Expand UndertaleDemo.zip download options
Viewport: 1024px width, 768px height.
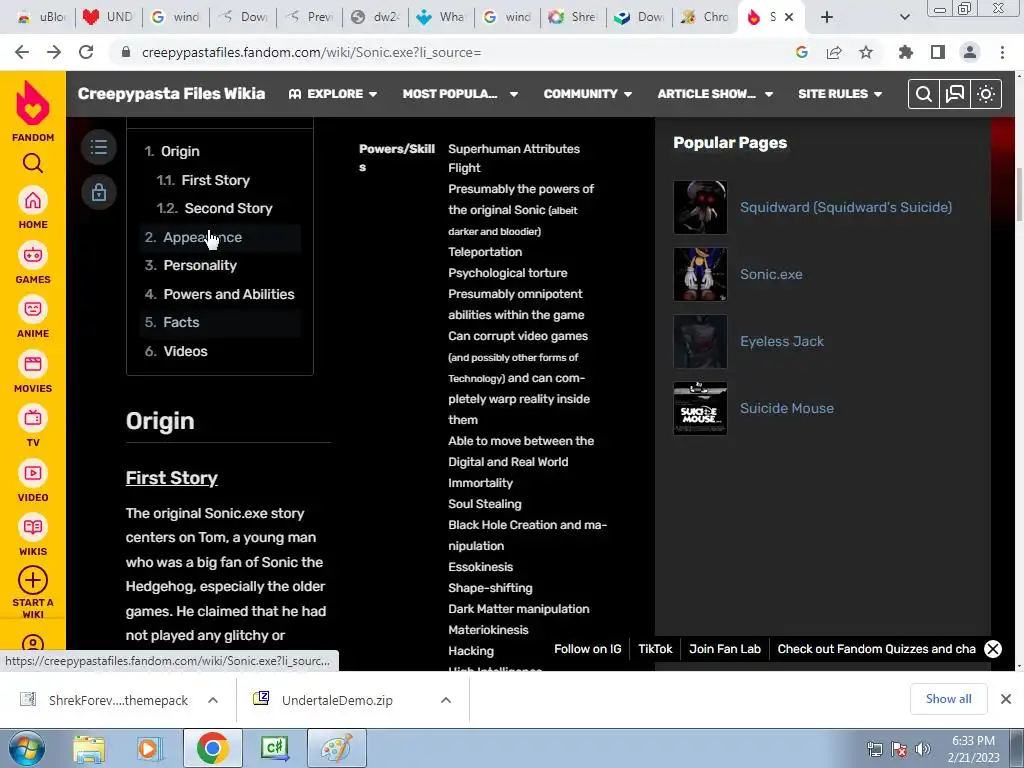pos(446,700)
